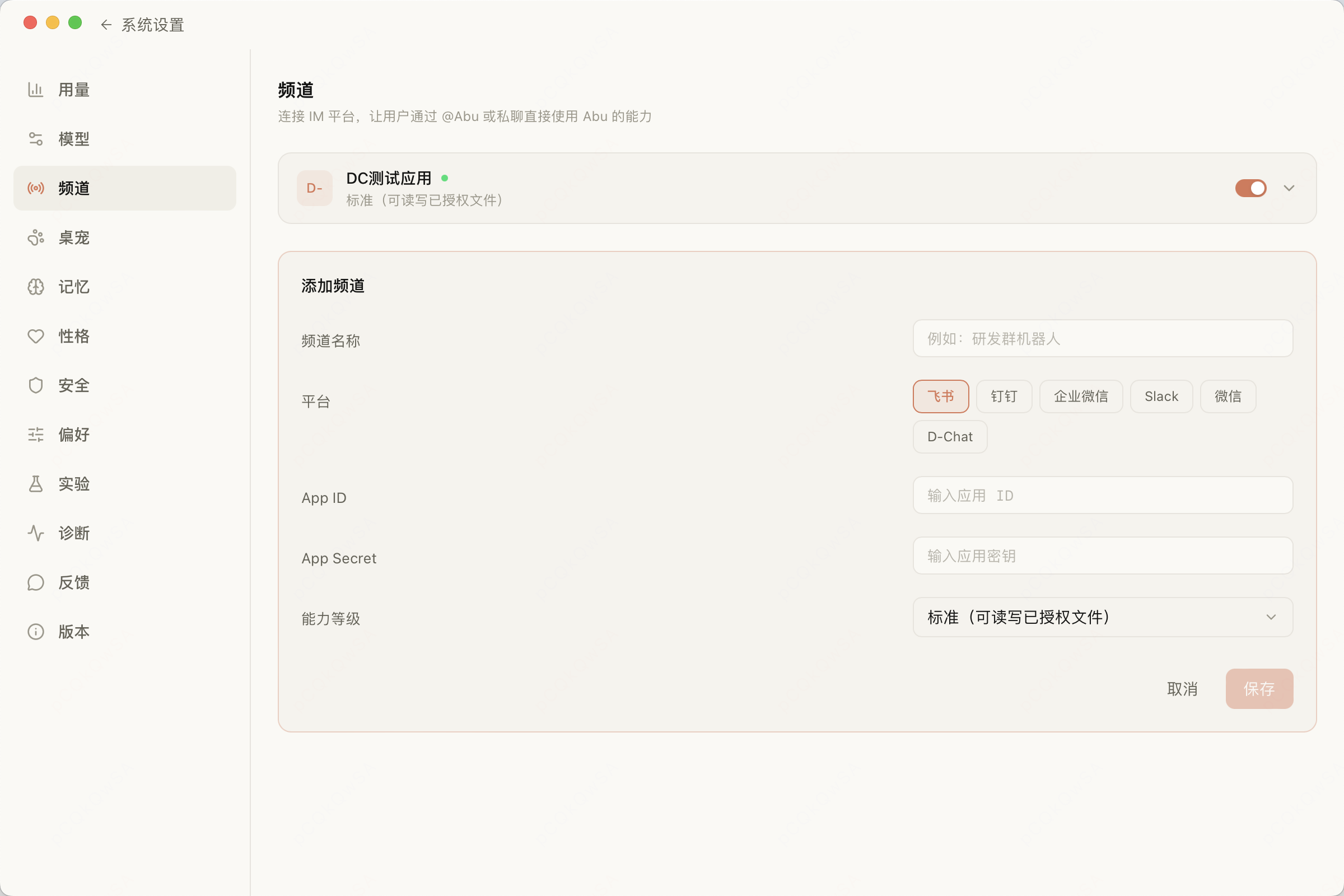
Task: Go to the 桌宠 section
Action: pos(124,237)
